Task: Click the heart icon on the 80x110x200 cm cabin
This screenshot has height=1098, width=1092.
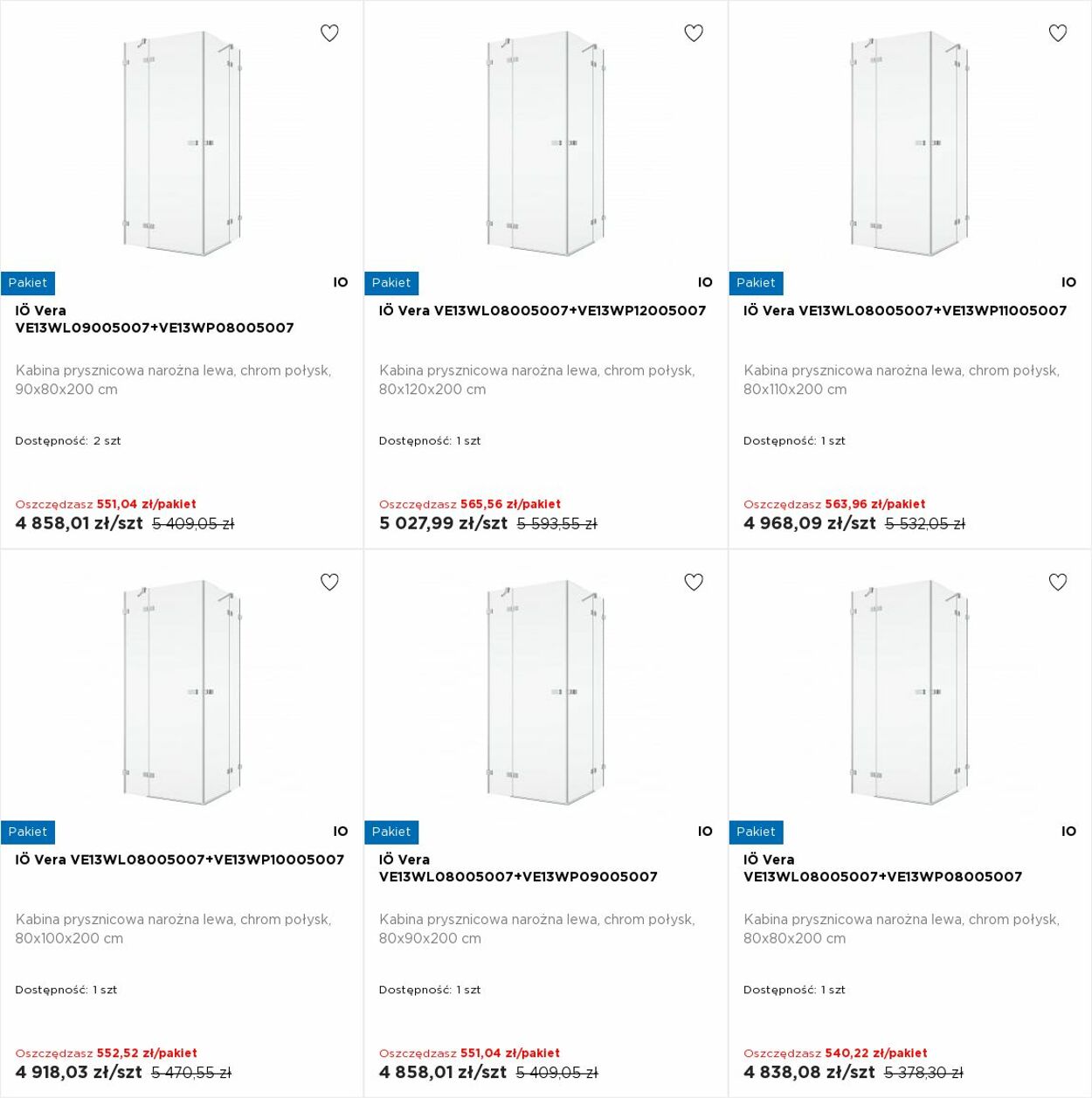Action: (1058, 33)
